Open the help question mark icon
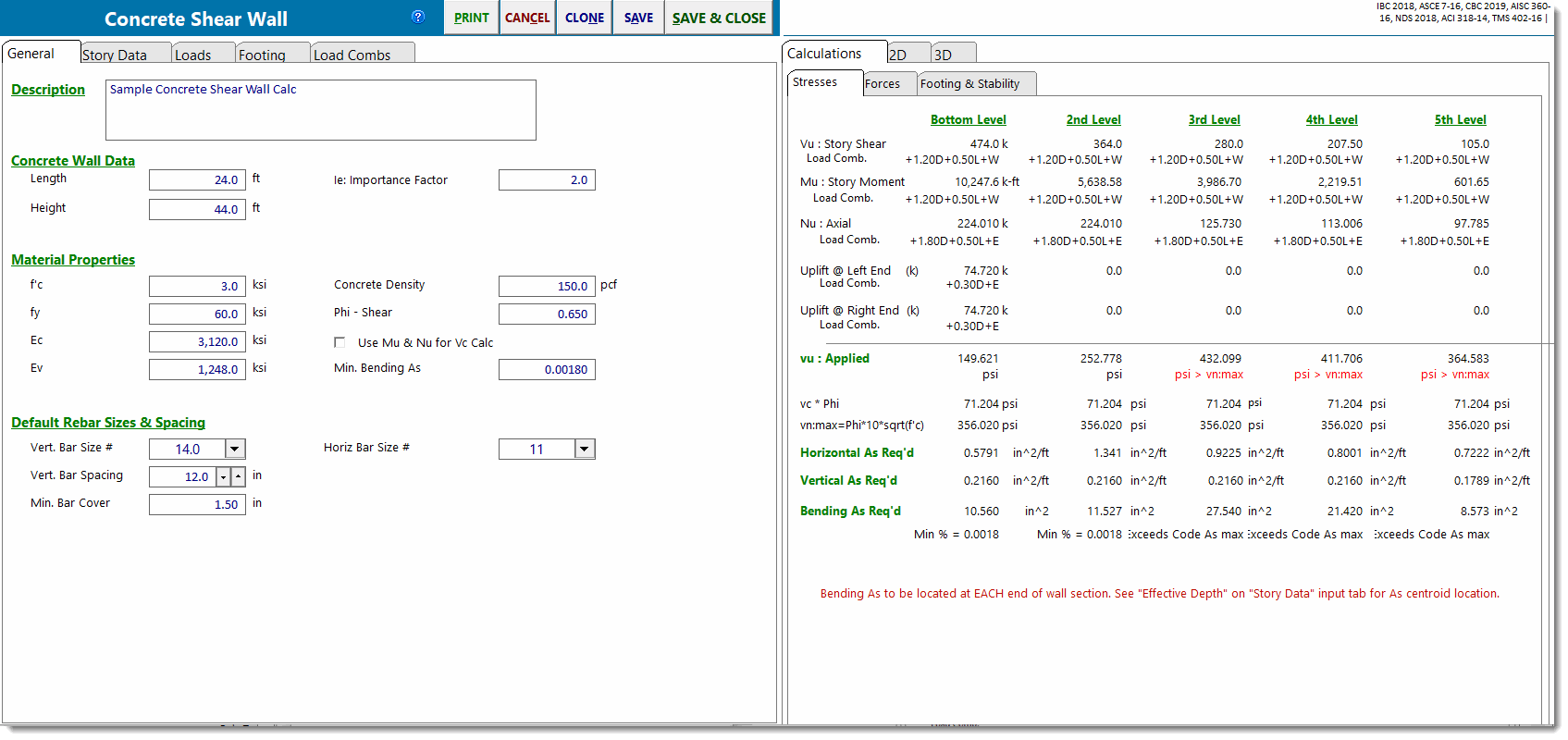This screenshot has width=1568, height=740. tap(418, 17)
